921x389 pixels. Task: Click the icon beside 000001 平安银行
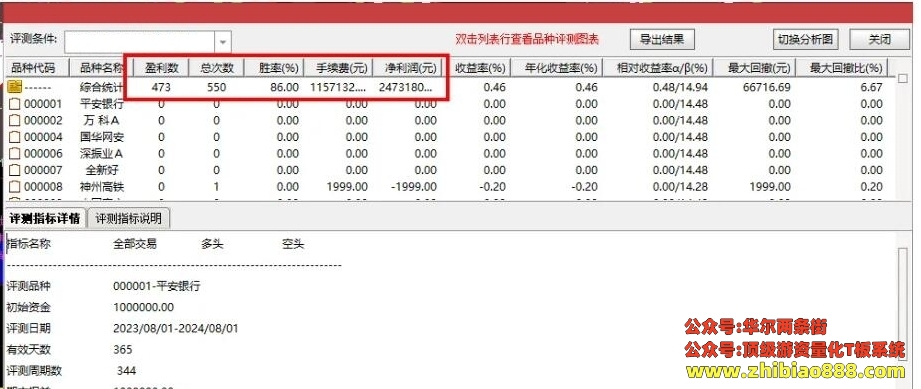tap(15, 105)
